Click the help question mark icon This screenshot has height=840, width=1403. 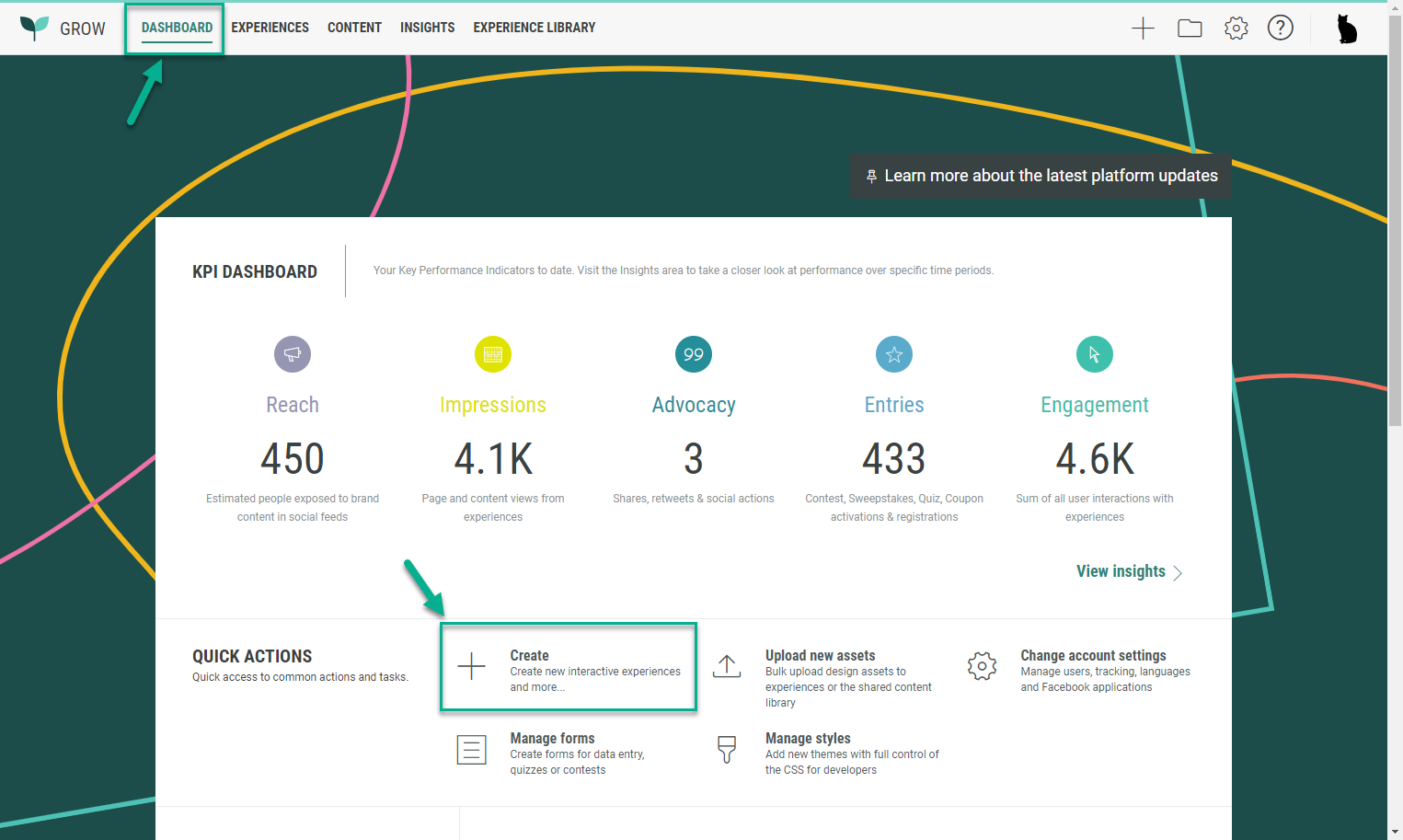[1280, 29]
